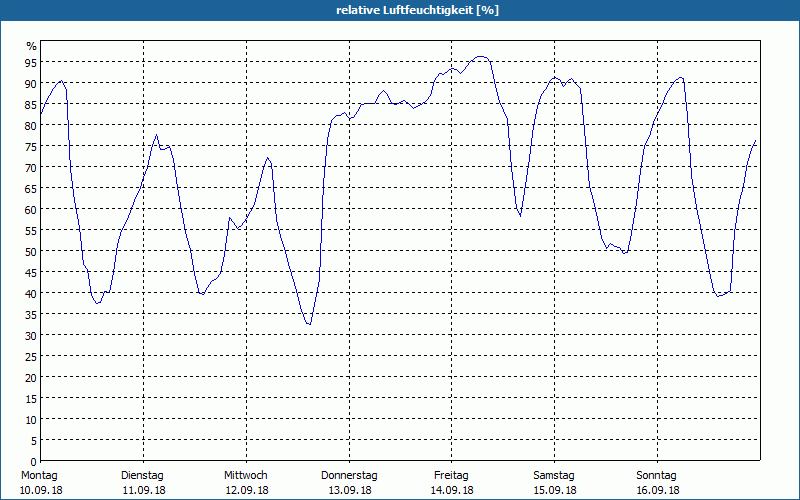Select the date '12.09.18'
Screen dimensions: 800x500
point(247,490)
